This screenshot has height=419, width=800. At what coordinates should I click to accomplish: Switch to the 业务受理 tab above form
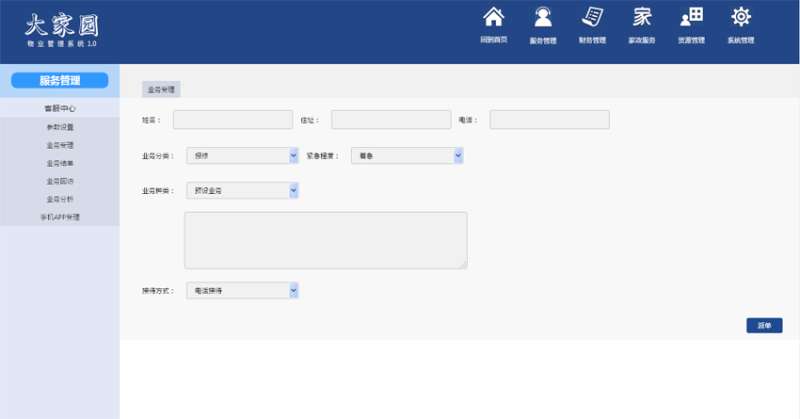(161, 89)
